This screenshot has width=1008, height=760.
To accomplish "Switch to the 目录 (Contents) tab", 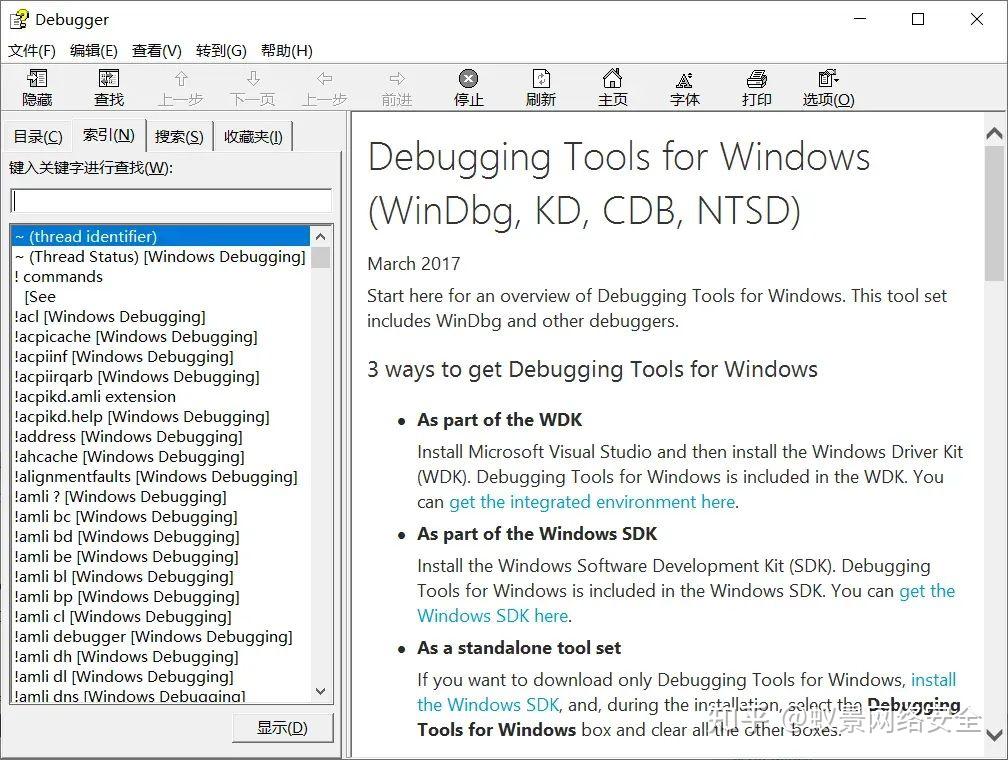I will [x=37, y=135].
